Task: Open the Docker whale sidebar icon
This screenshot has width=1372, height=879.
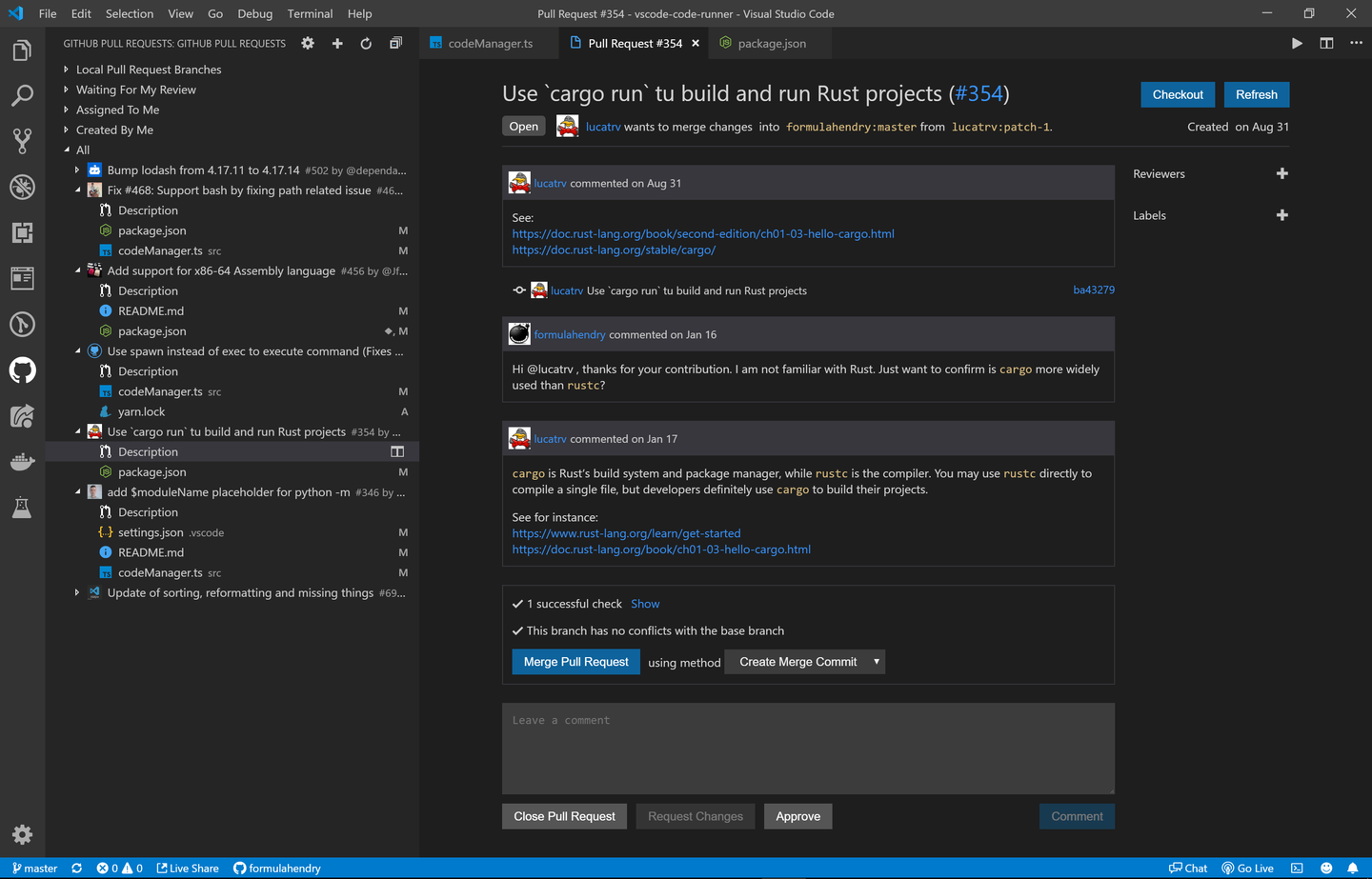Action: pos(22,462)
